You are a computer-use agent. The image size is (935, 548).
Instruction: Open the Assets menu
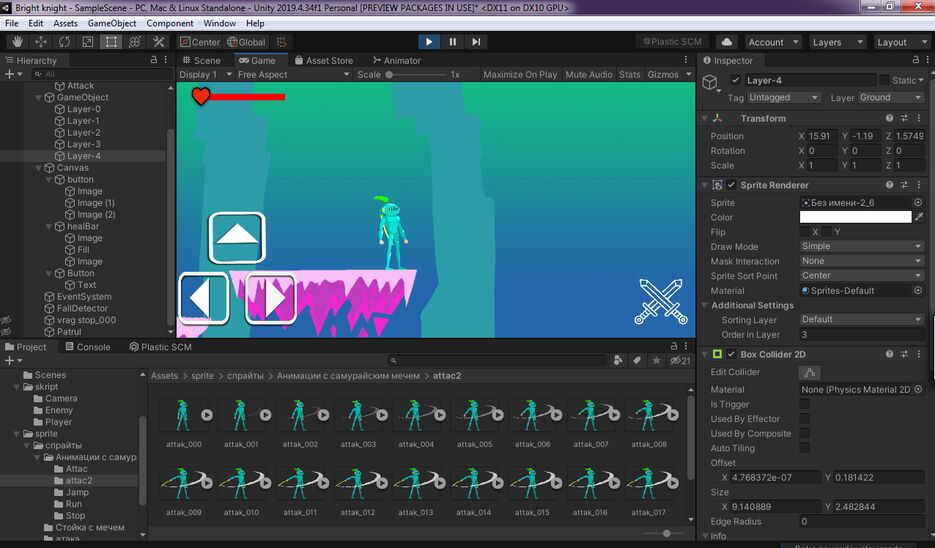click(x=66, y=23)
